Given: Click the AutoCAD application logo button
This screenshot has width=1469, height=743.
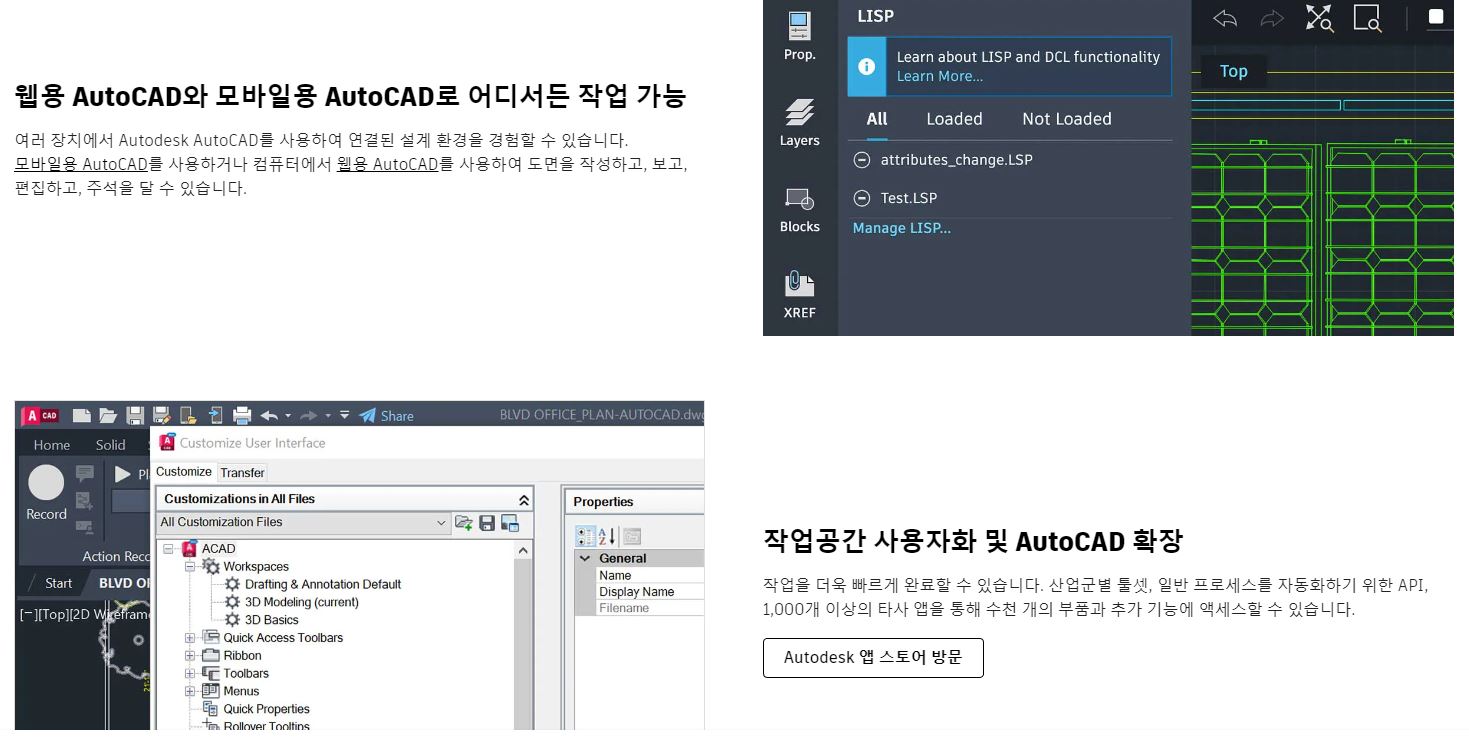Looking at the screenshot, I should [41, 416].
